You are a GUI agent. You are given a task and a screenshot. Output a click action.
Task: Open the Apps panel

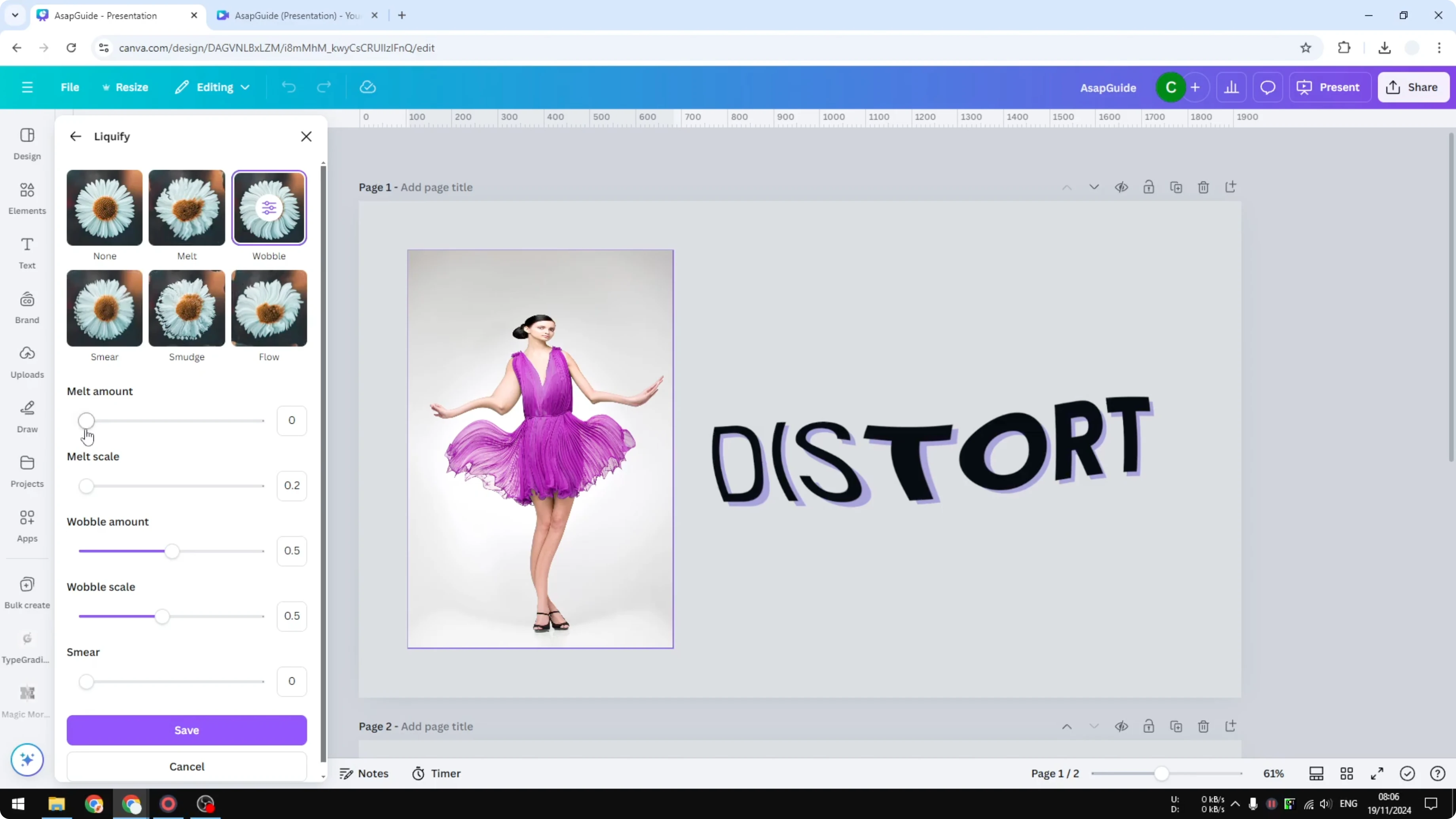point(27,524)
